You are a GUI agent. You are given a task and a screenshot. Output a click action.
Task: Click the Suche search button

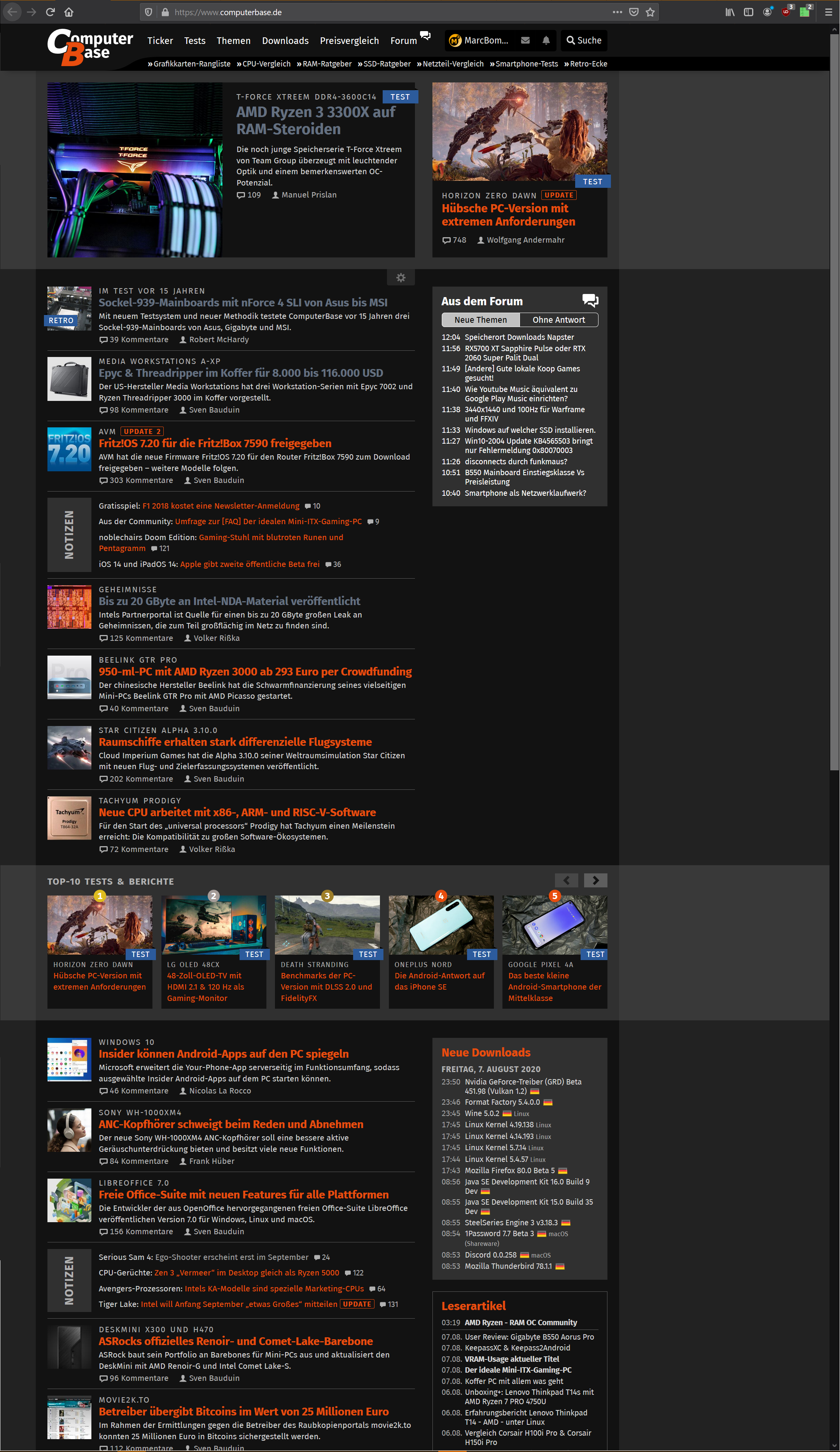click(584, 40)
